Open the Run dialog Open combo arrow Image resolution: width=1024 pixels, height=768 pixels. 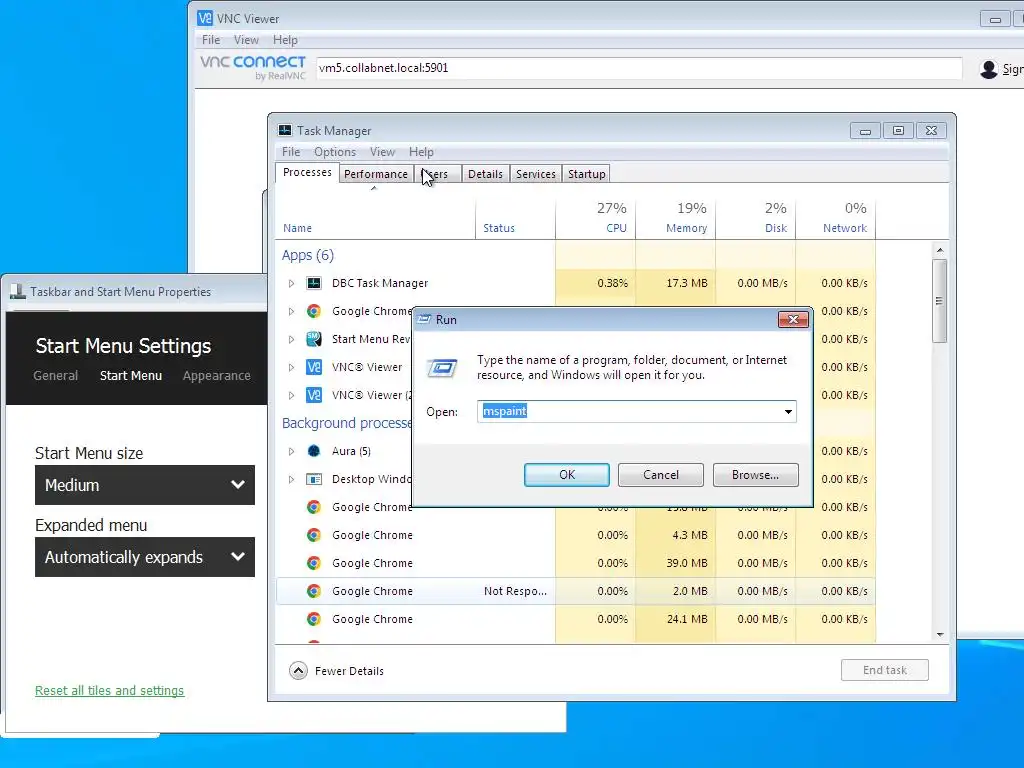click(x=788, y=411)
